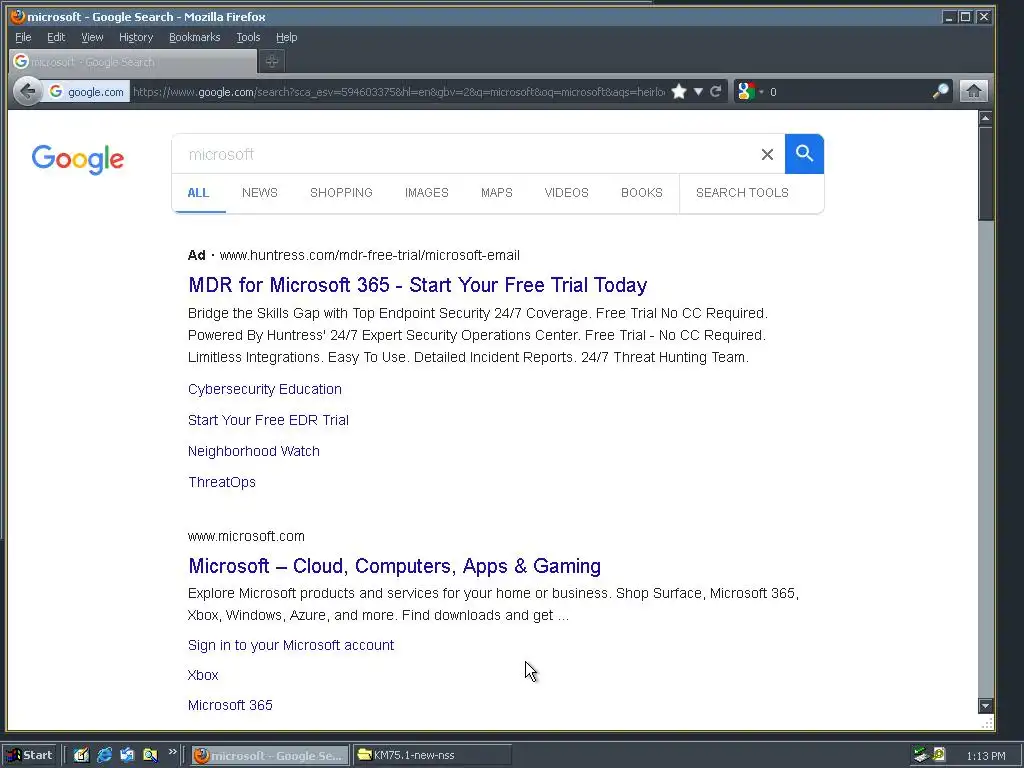Screen dimensions: 1024x768
Task: Open the ThreatOps link
Action: coord(222,482)
